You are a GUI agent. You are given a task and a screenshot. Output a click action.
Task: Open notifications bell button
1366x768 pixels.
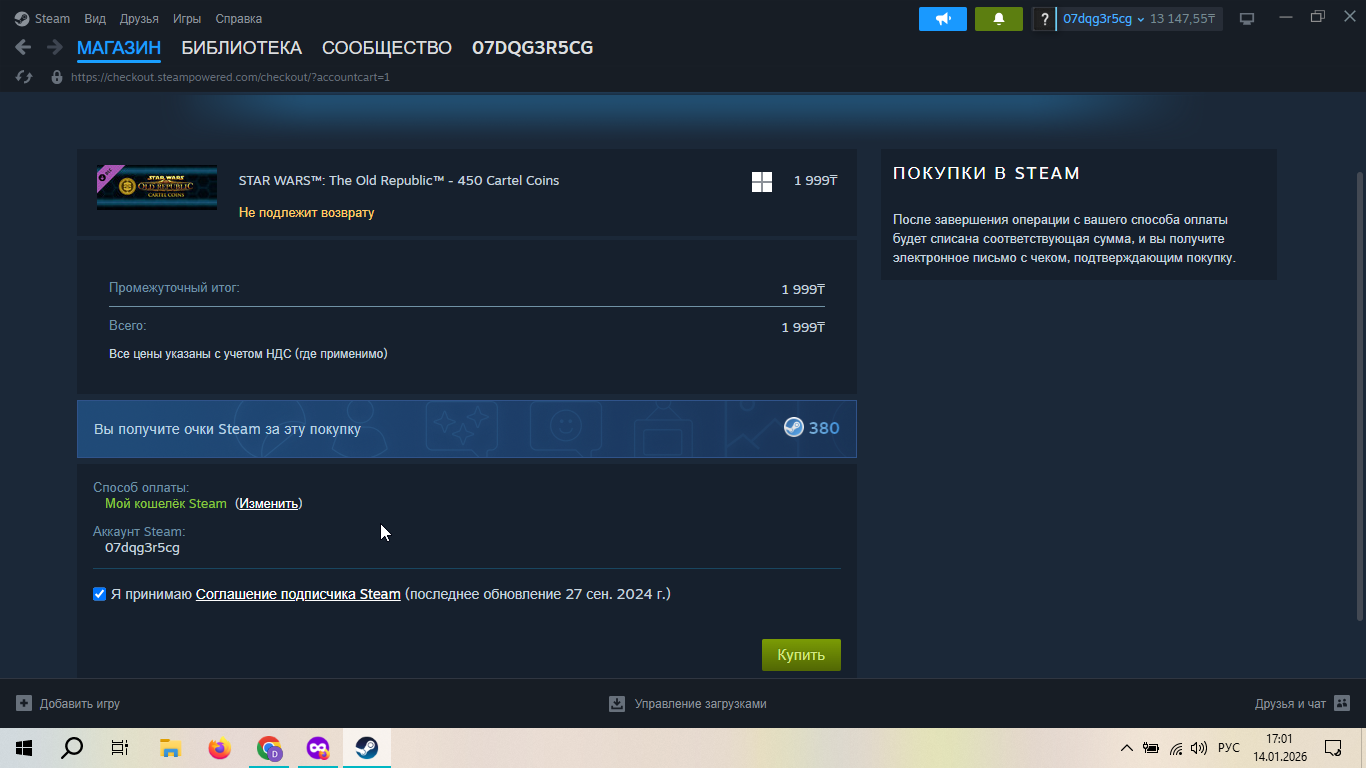click(998, 19)
